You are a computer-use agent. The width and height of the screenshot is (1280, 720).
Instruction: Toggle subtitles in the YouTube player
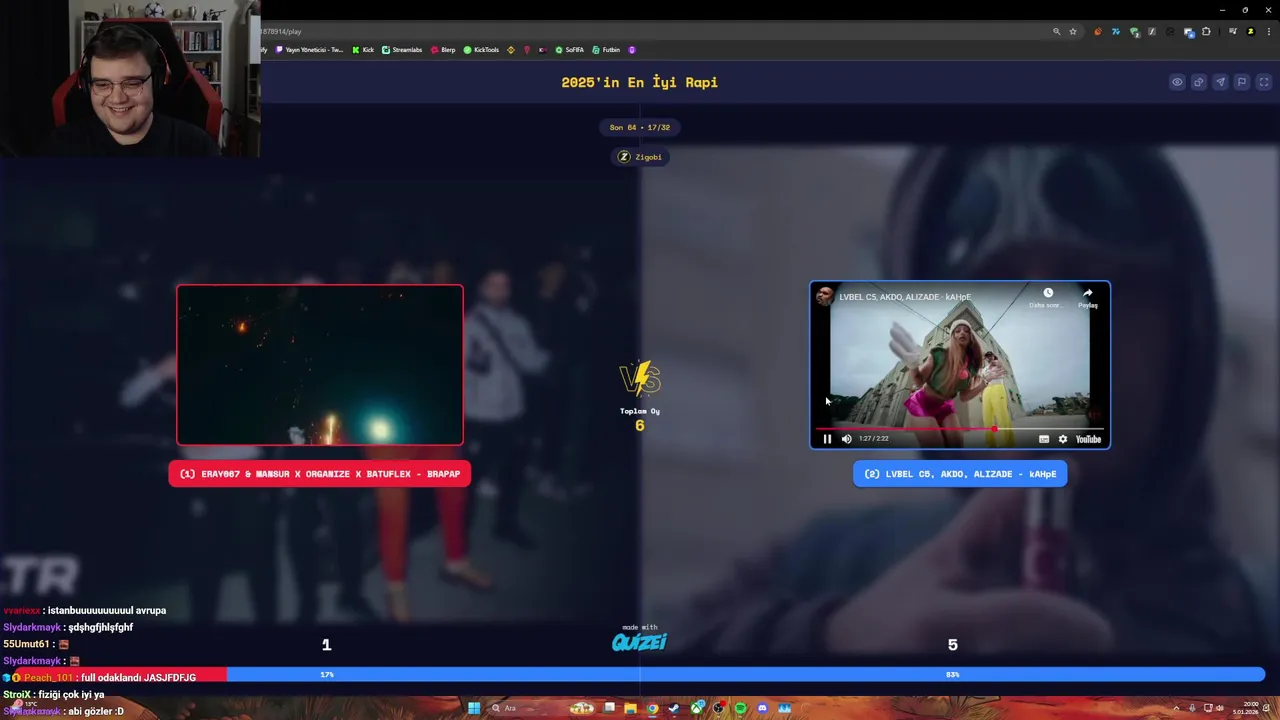1044,439
